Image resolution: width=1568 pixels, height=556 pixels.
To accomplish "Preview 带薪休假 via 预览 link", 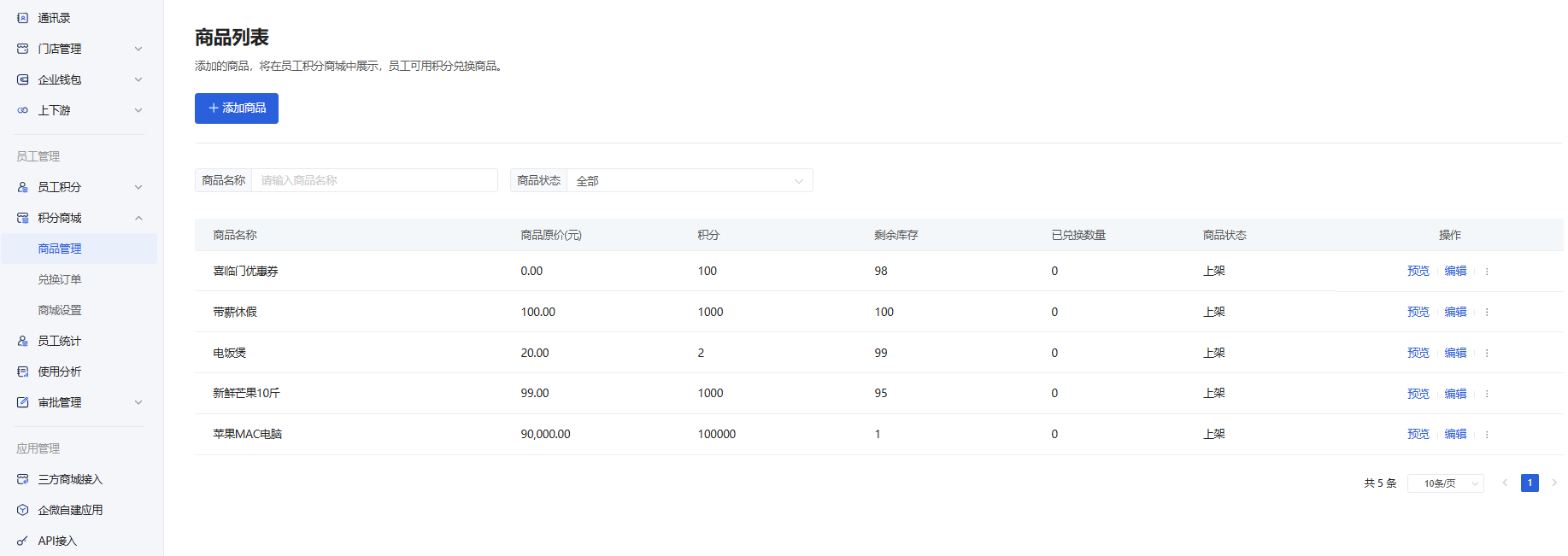I will [x=1418, y=312].
